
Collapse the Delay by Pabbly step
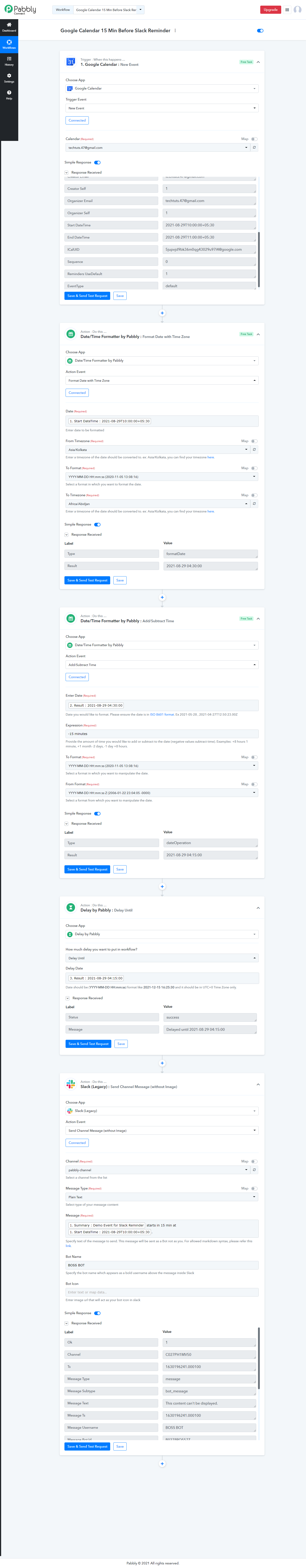pos(258,908)
